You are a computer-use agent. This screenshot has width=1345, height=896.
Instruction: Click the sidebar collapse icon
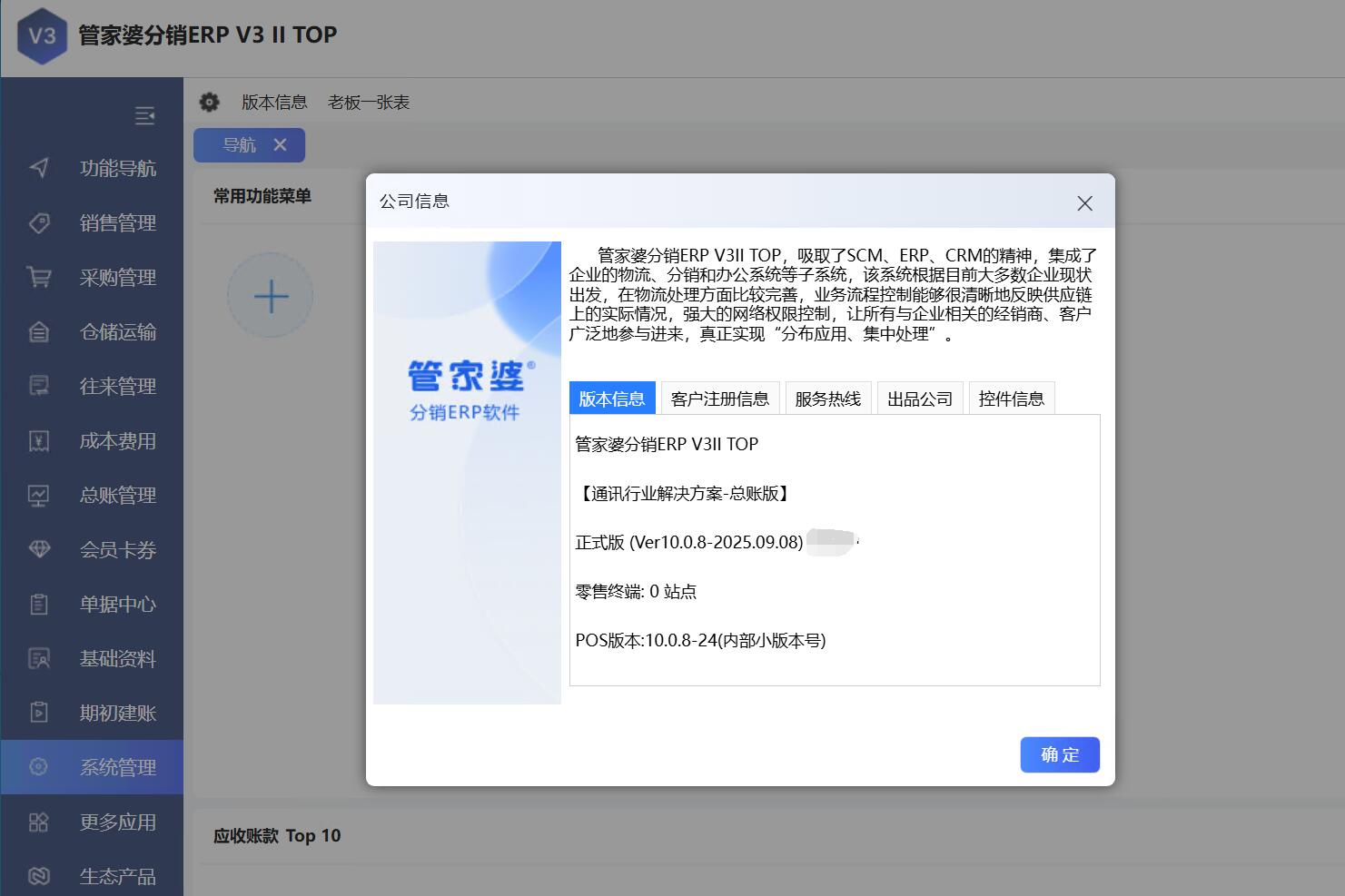144,115
